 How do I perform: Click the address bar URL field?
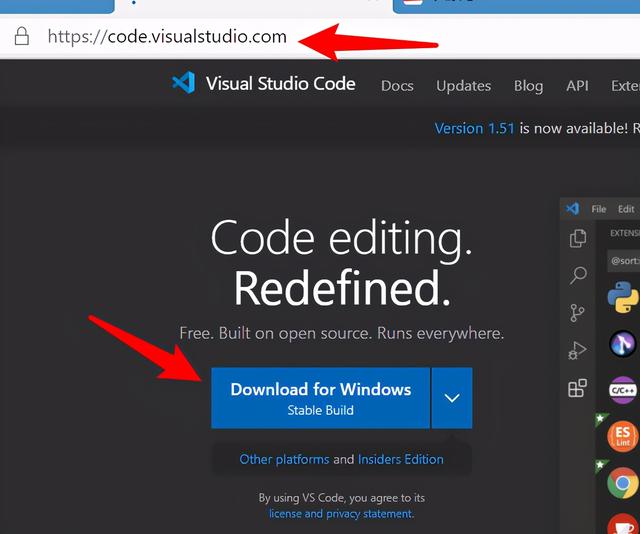coord(167,37)
